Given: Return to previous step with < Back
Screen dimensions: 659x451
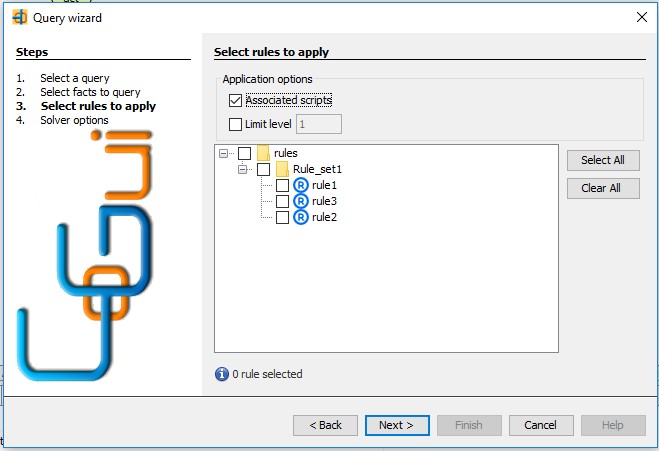Looking at the screenshot, I should 325,425.
